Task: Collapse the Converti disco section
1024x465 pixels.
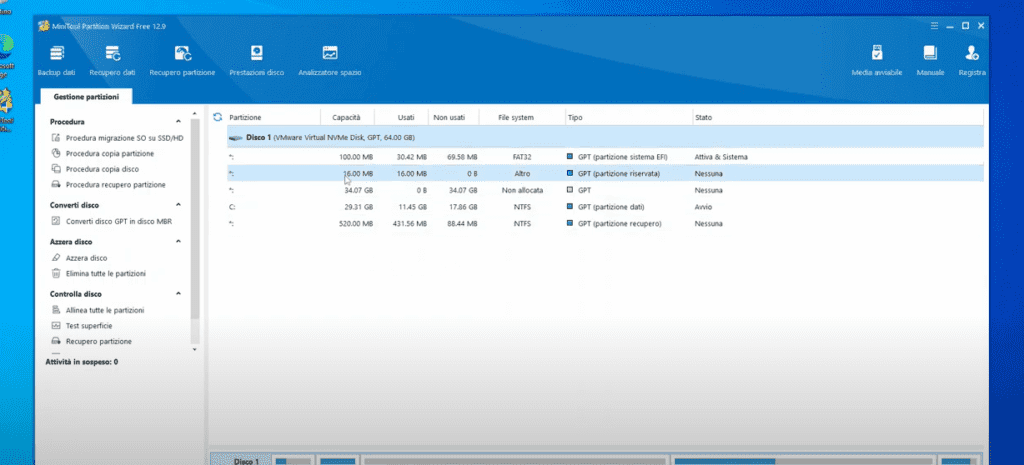Action: coord(179,205)
